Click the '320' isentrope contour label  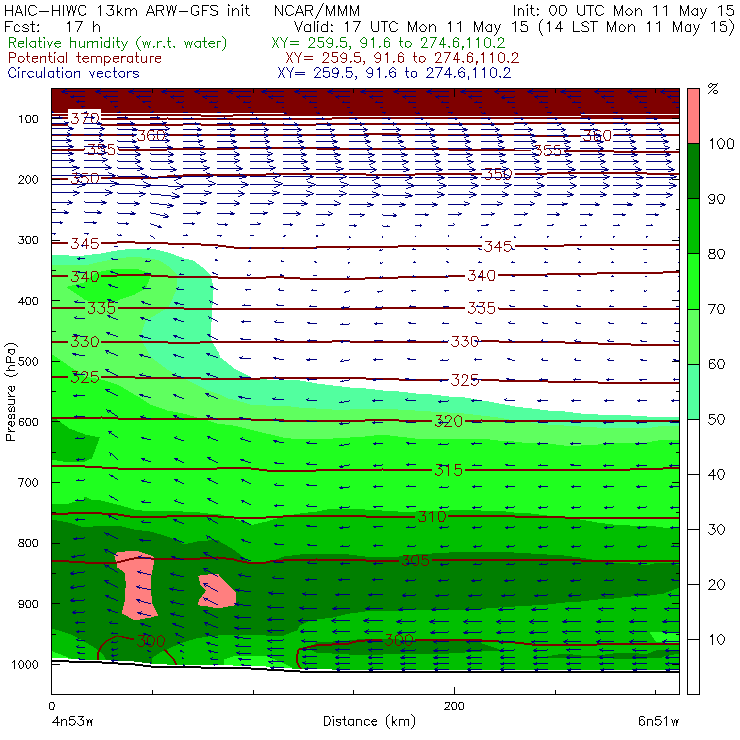click(448, 421)
